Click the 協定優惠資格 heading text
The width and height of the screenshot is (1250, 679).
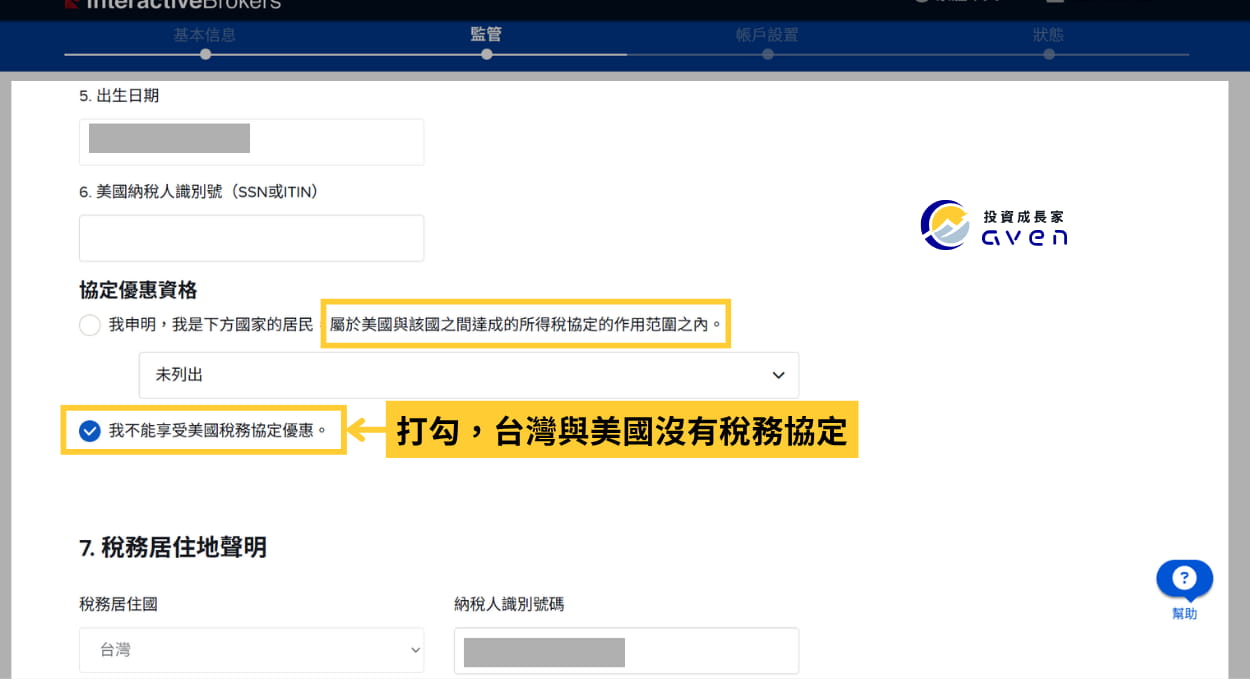[x=138, y=290]
